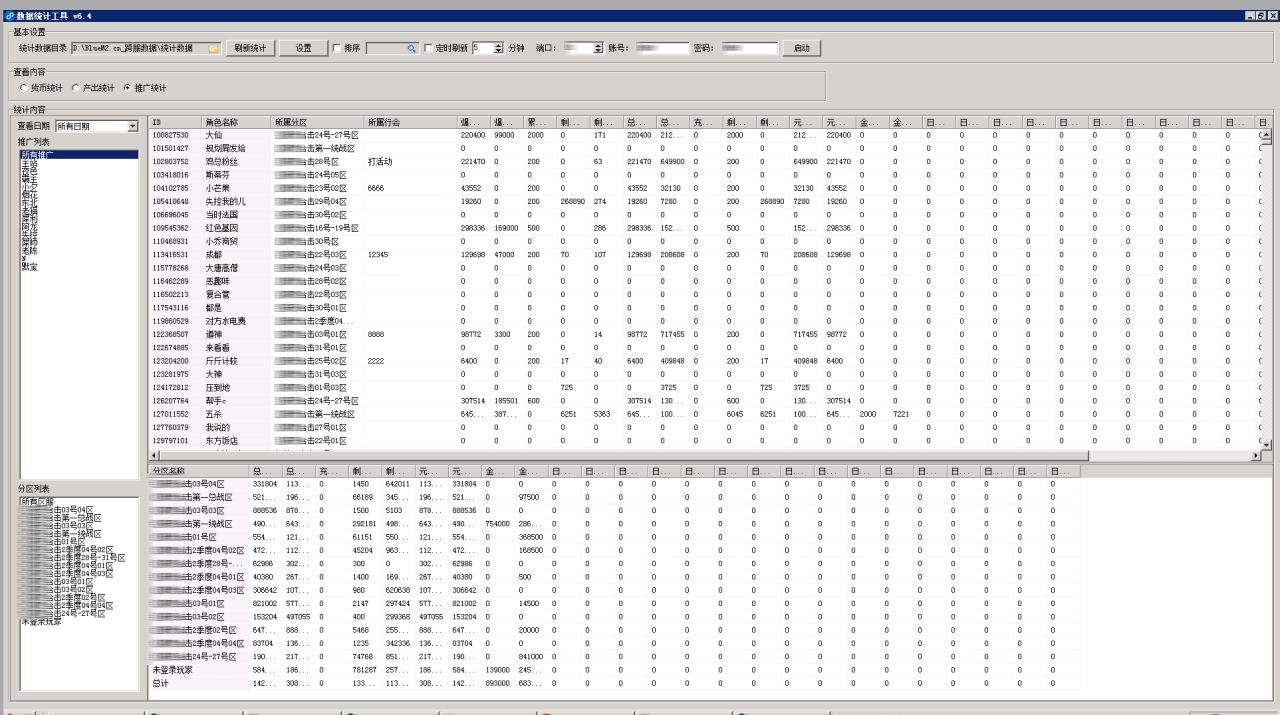The height and width of the screenshot is (715, 1280).
Task: Click the scroll-down arrow of the upper table
Action: (1266, 444)
